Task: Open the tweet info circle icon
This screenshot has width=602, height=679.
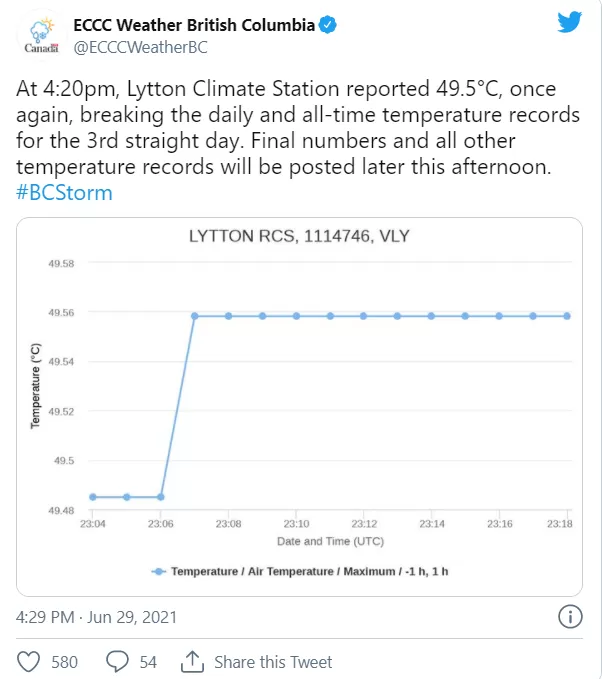Action: [x=570, y=616]
